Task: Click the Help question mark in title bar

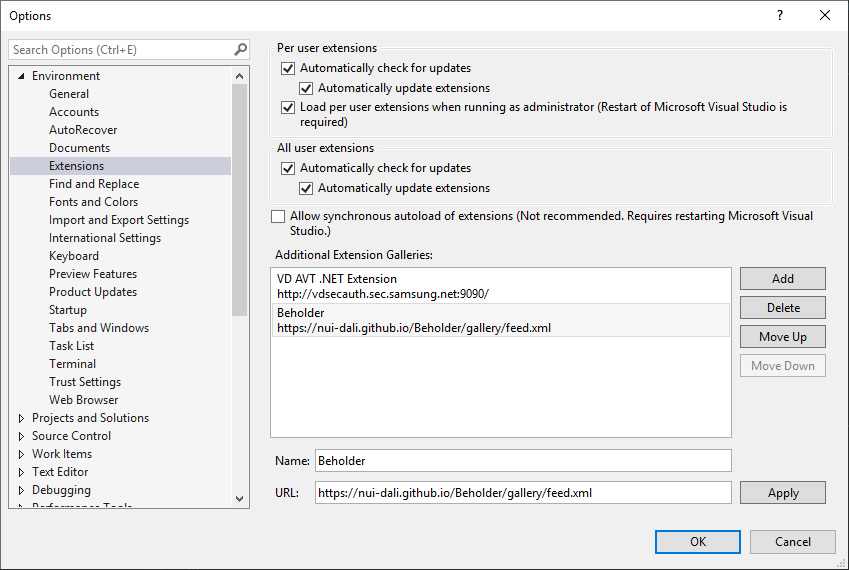Action: point(780,16)
